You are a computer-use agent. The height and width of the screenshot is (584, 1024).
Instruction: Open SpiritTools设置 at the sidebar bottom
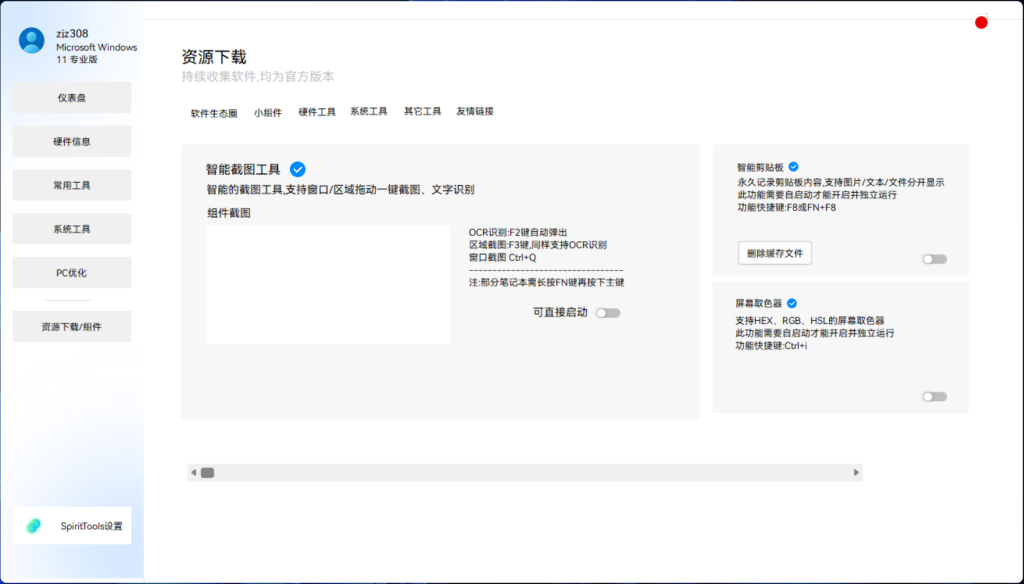pyautogui.click(x=71, y=525)
